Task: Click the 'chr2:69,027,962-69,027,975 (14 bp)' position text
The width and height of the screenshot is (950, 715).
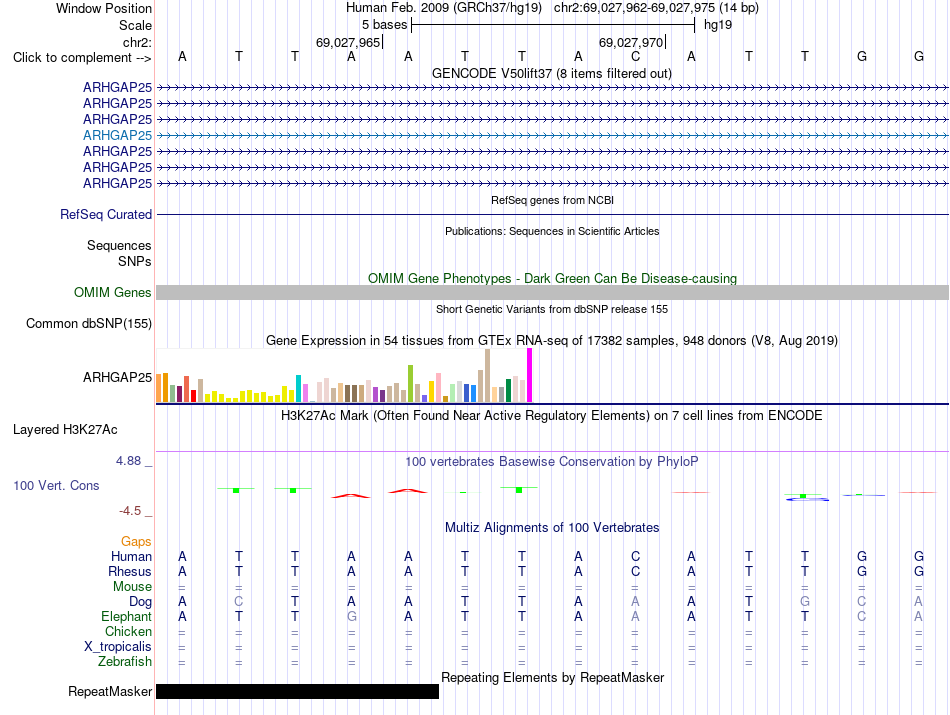Action: pos(656,8)
